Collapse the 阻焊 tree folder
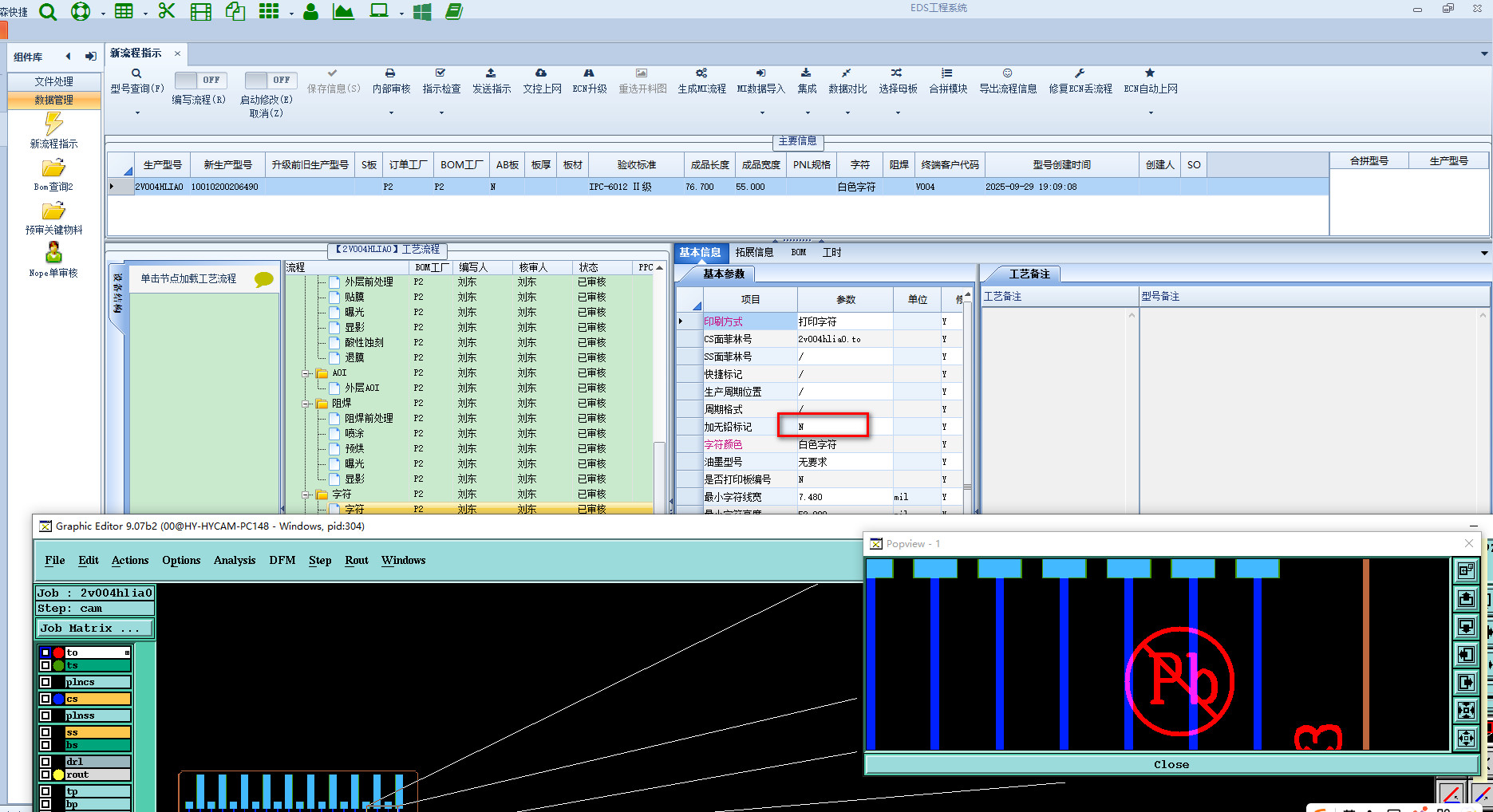1493x812 pixels. pyautogui.click(x=306, y=404)
